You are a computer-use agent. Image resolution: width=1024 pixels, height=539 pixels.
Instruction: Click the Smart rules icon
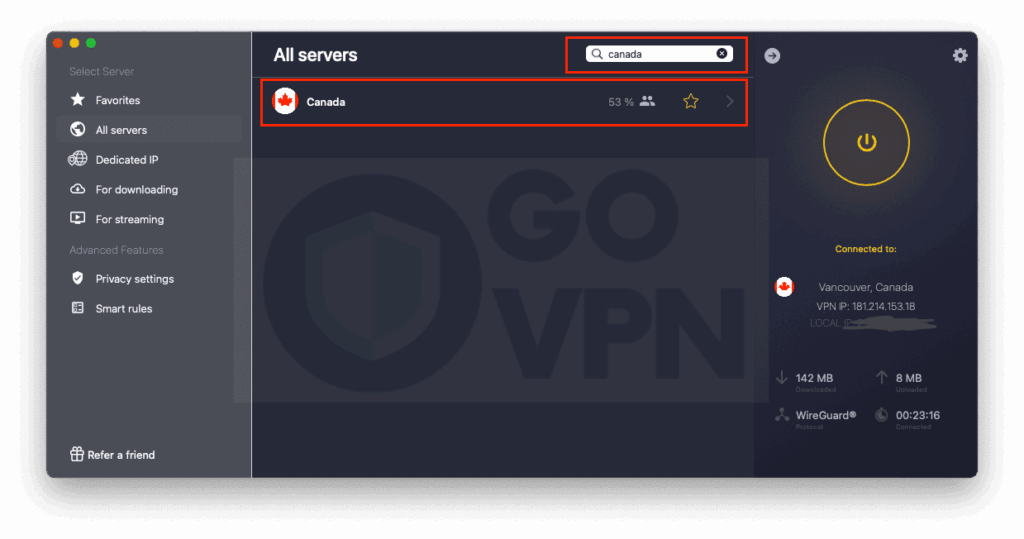click(78, 309)
